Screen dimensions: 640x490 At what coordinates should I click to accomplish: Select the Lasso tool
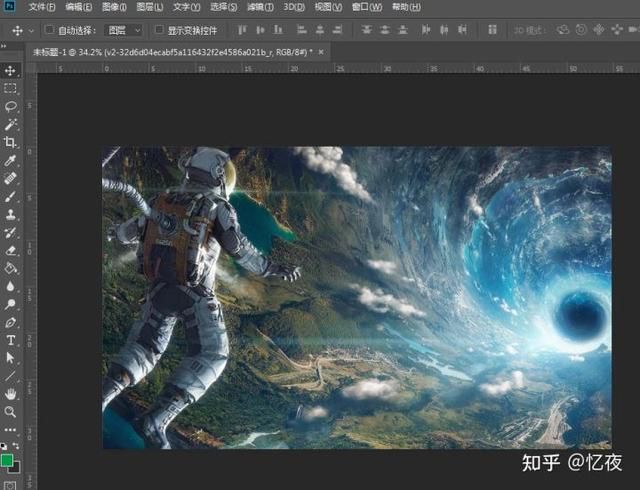[x=10, y=107]
